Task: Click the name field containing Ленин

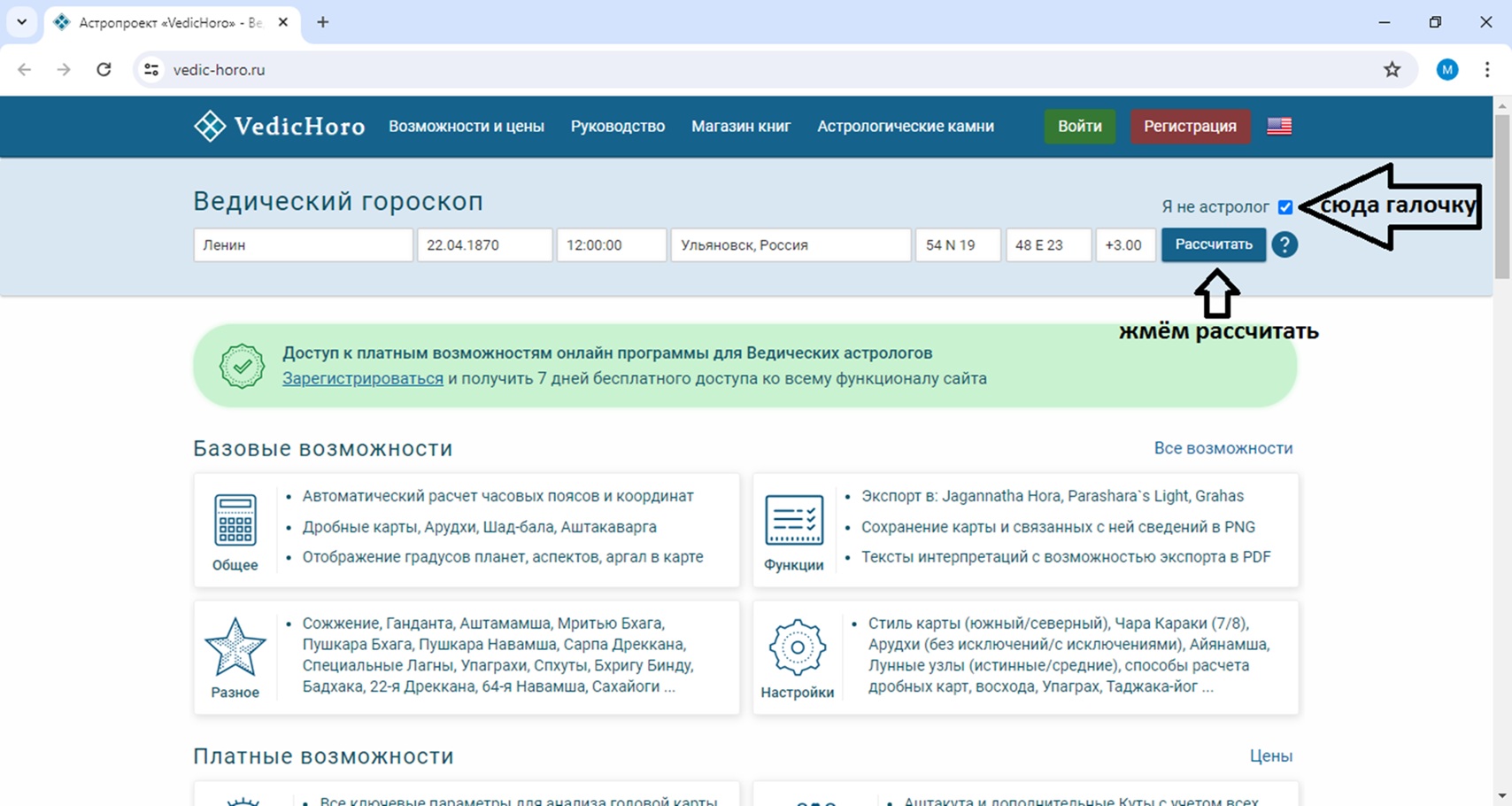Action: 303,245
